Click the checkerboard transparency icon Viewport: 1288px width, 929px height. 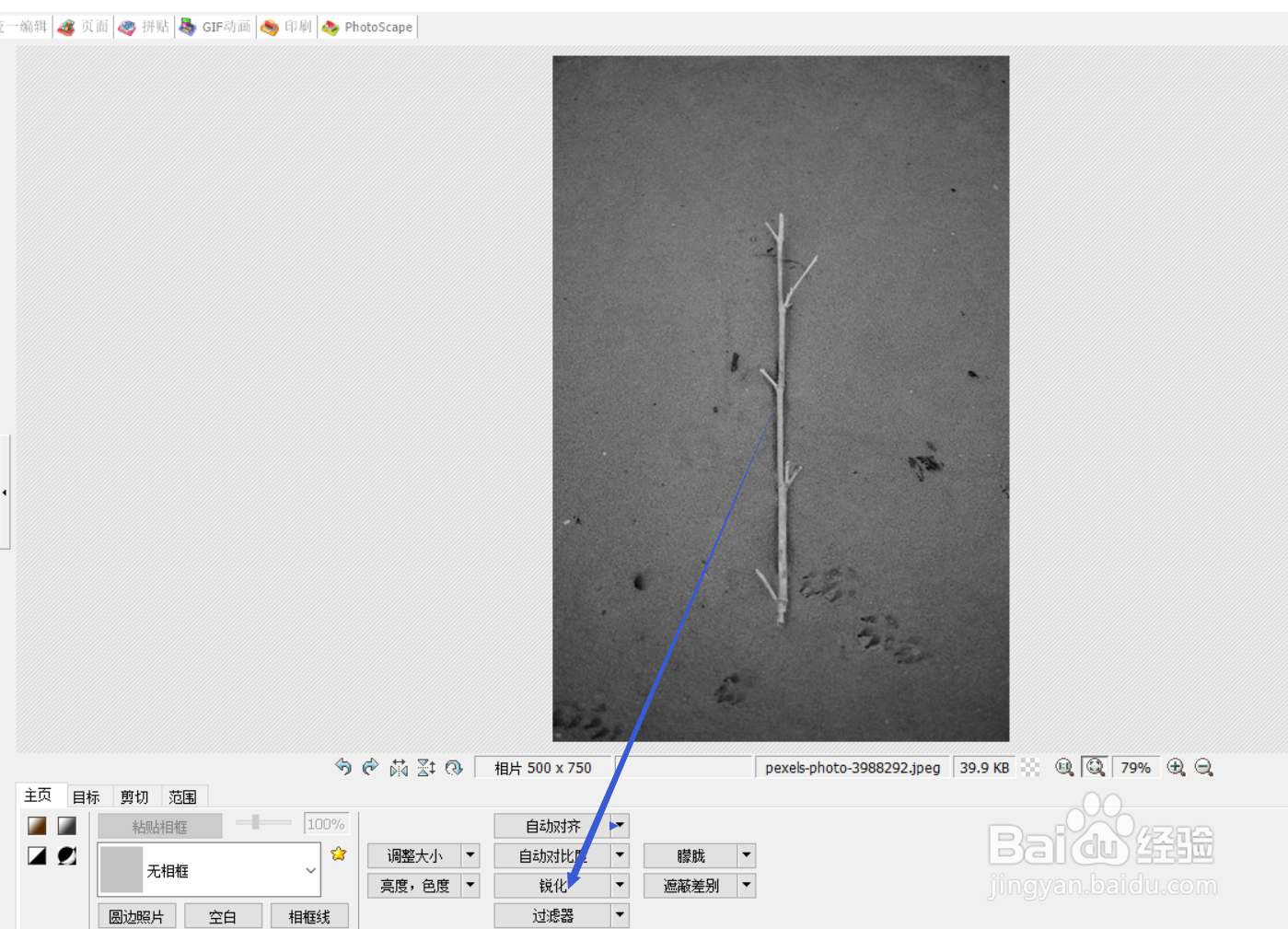[1031, 767]
